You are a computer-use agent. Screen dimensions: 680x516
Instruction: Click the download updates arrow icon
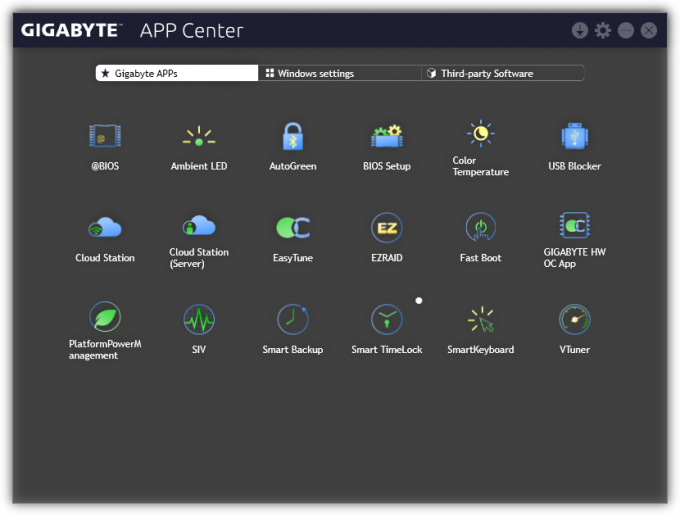tap(579, 30)
